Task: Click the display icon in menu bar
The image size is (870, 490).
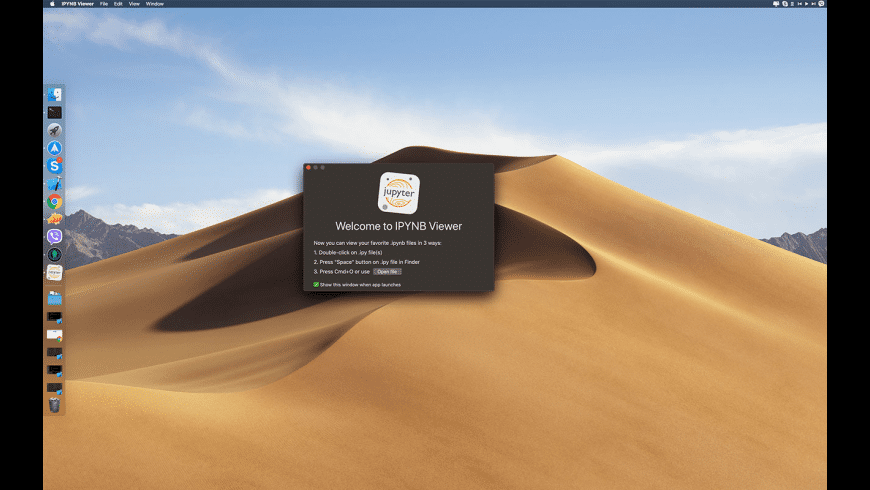Action: 776,4
